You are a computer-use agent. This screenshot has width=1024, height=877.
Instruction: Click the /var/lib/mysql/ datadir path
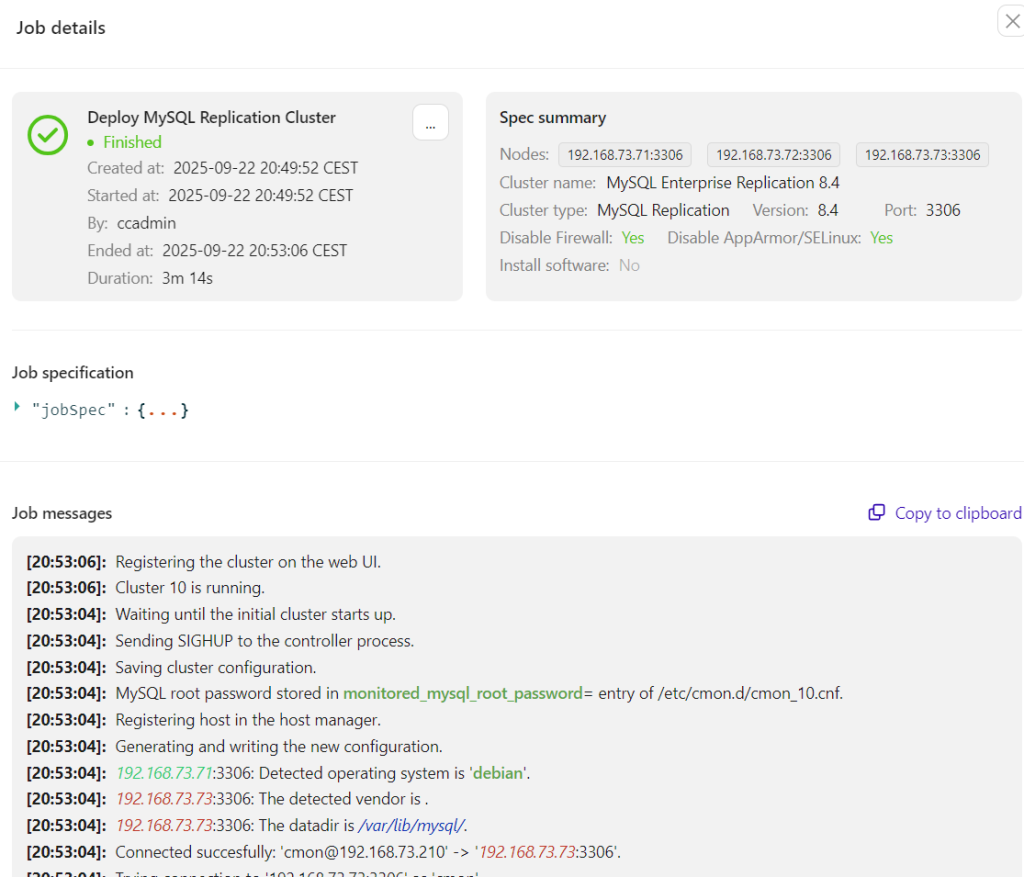click(411, 825)
